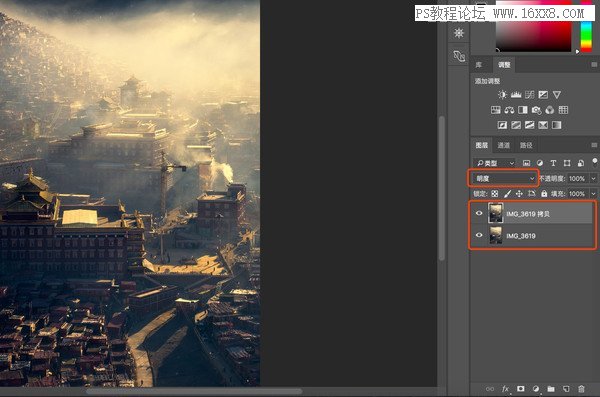Add a Brightness/Contrast adjustment
Screen dimensions: 600x397
pyautogui.click(x=502, y=95)
